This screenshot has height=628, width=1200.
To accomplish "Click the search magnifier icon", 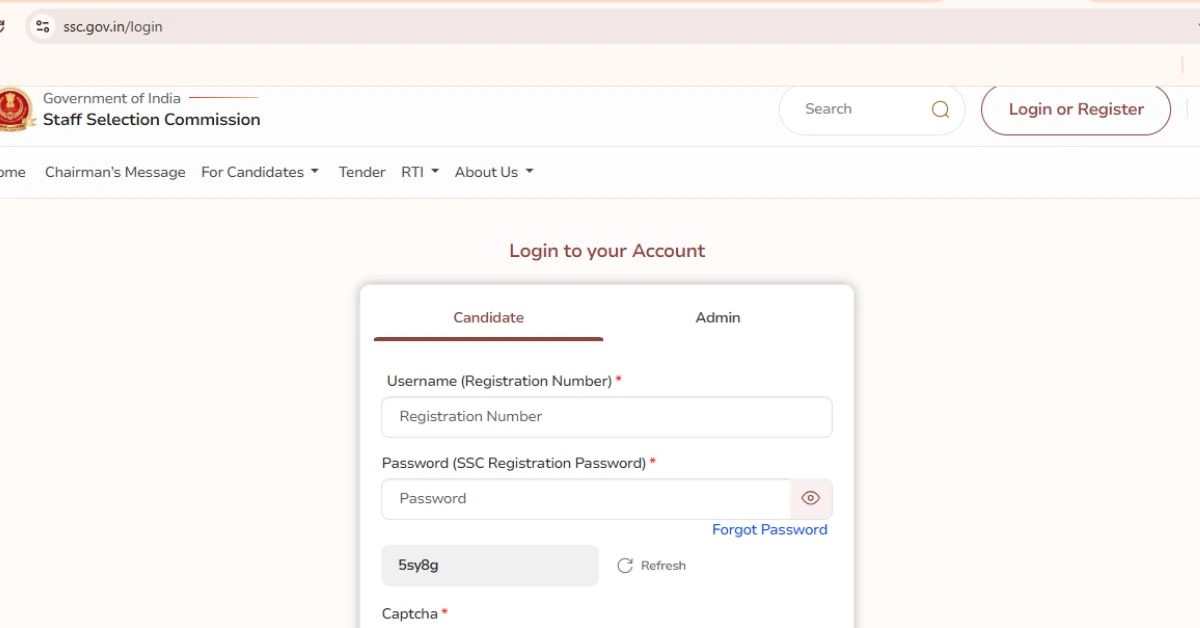I will pyautogui.click(x=940, y=110).
